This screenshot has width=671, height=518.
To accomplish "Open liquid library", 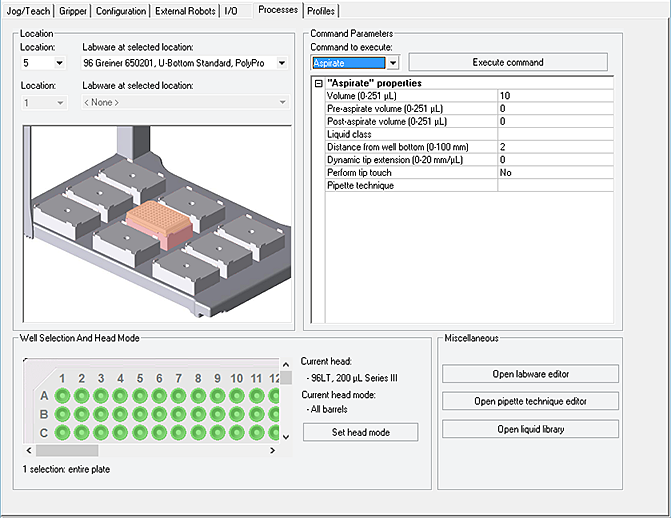I will coord(530,429).
